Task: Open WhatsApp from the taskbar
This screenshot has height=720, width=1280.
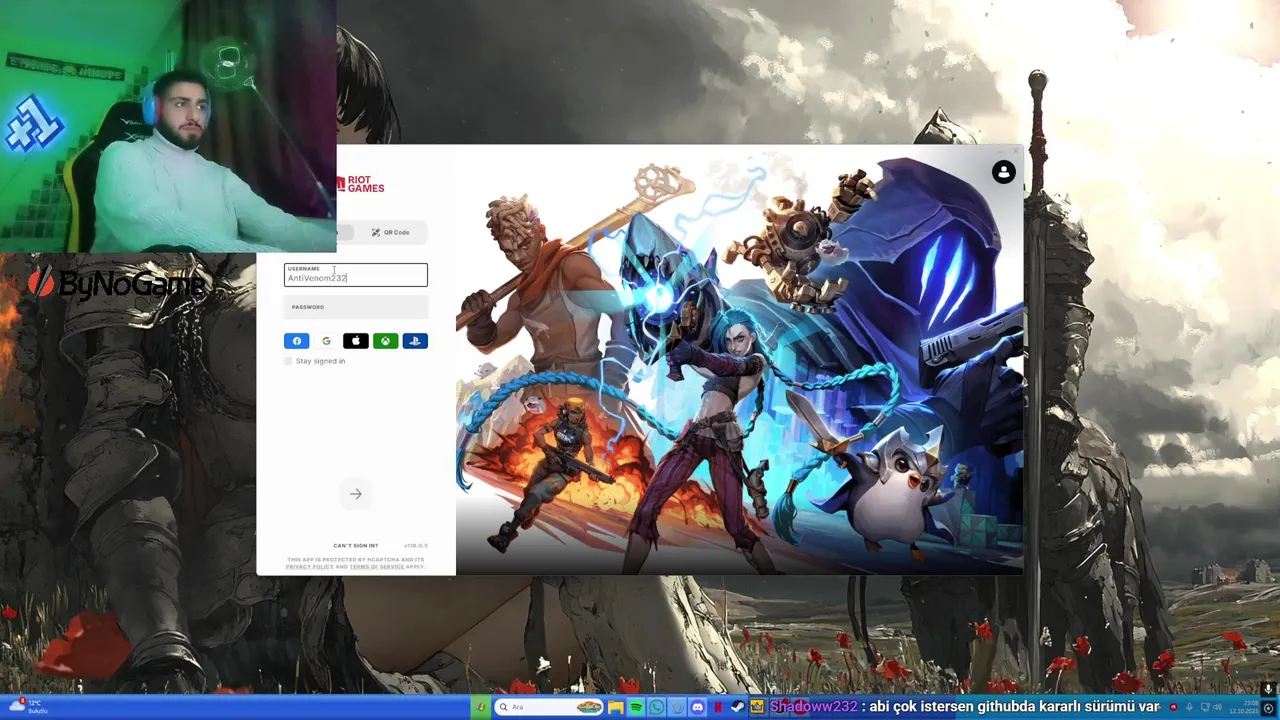Action: pos(656,707)
